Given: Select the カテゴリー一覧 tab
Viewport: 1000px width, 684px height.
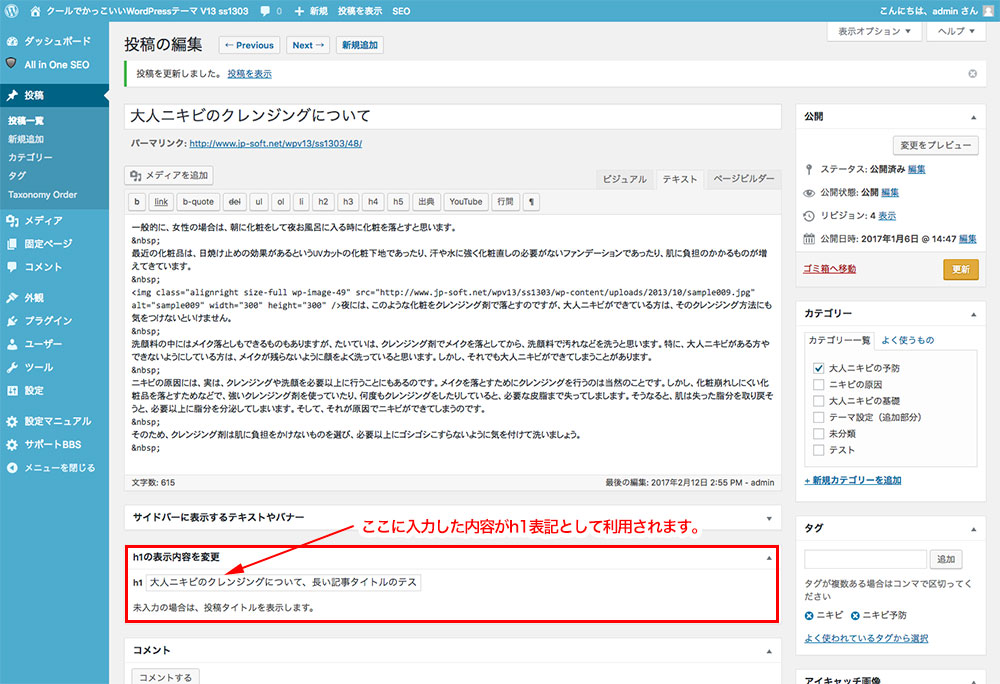Looking at the screenshot, I should (839, 340).
